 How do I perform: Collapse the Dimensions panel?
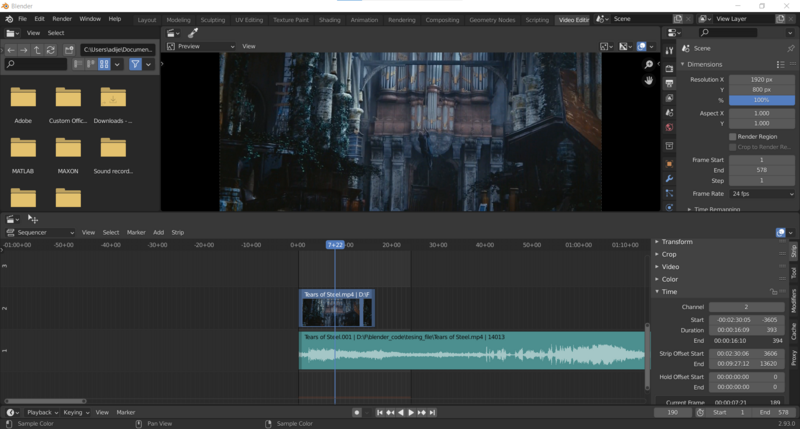point(704,64)
